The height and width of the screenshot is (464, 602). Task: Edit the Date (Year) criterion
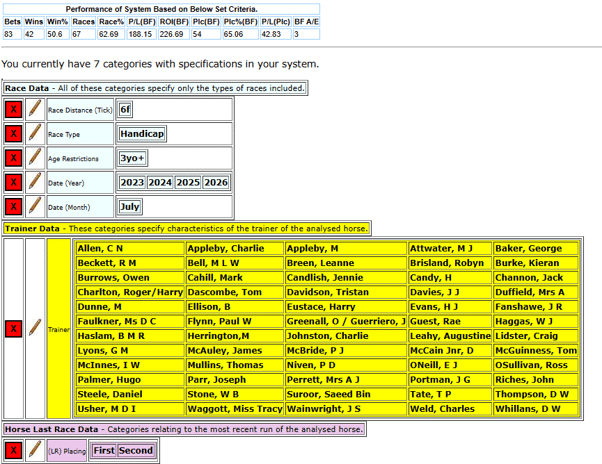(x=35, y=182)
